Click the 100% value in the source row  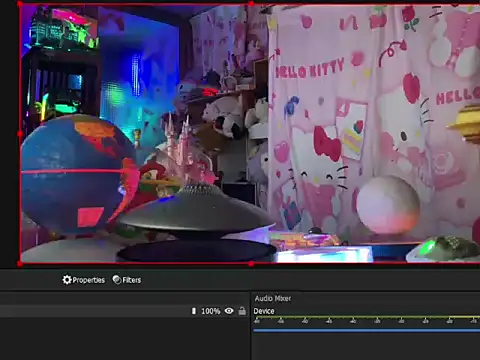tap(211, 311)
